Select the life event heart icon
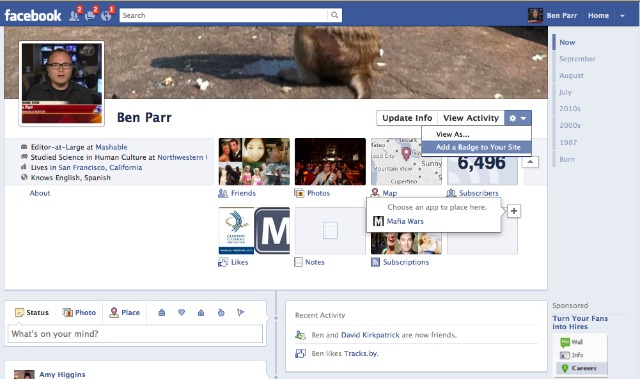Screen dimensions: 640x379 (181, 313)
